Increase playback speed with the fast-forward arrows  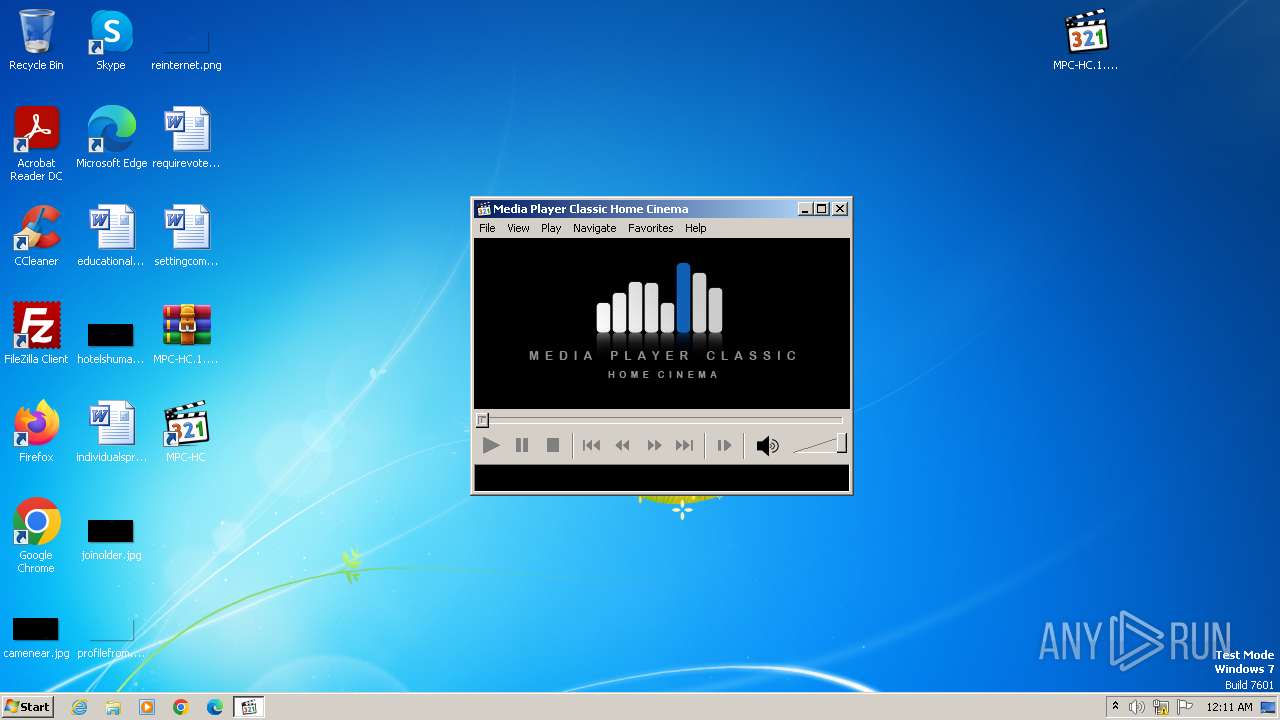pos(654,446)
